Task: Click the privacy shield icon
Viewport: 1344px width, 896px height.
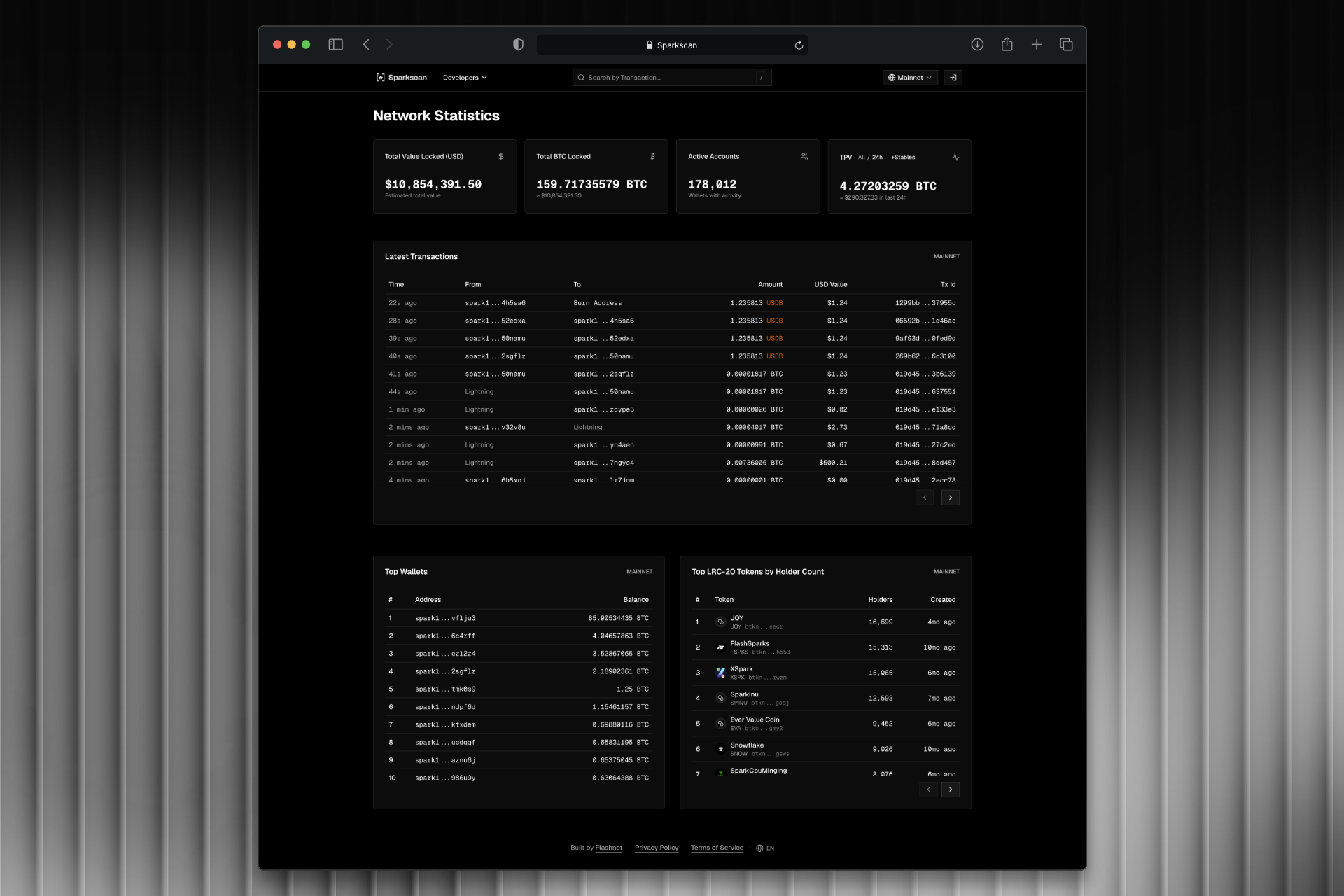Action: click(x=518, y=45)
